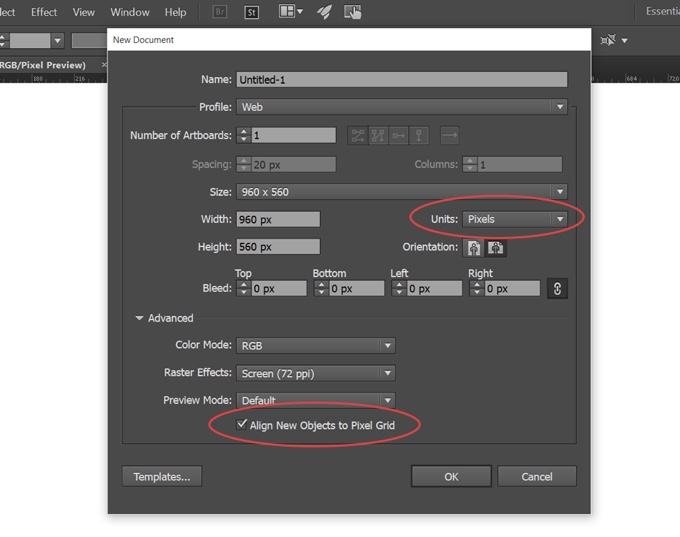Click the Bottom bleed value field
The image size is (680, 537).
click(356, 288)
